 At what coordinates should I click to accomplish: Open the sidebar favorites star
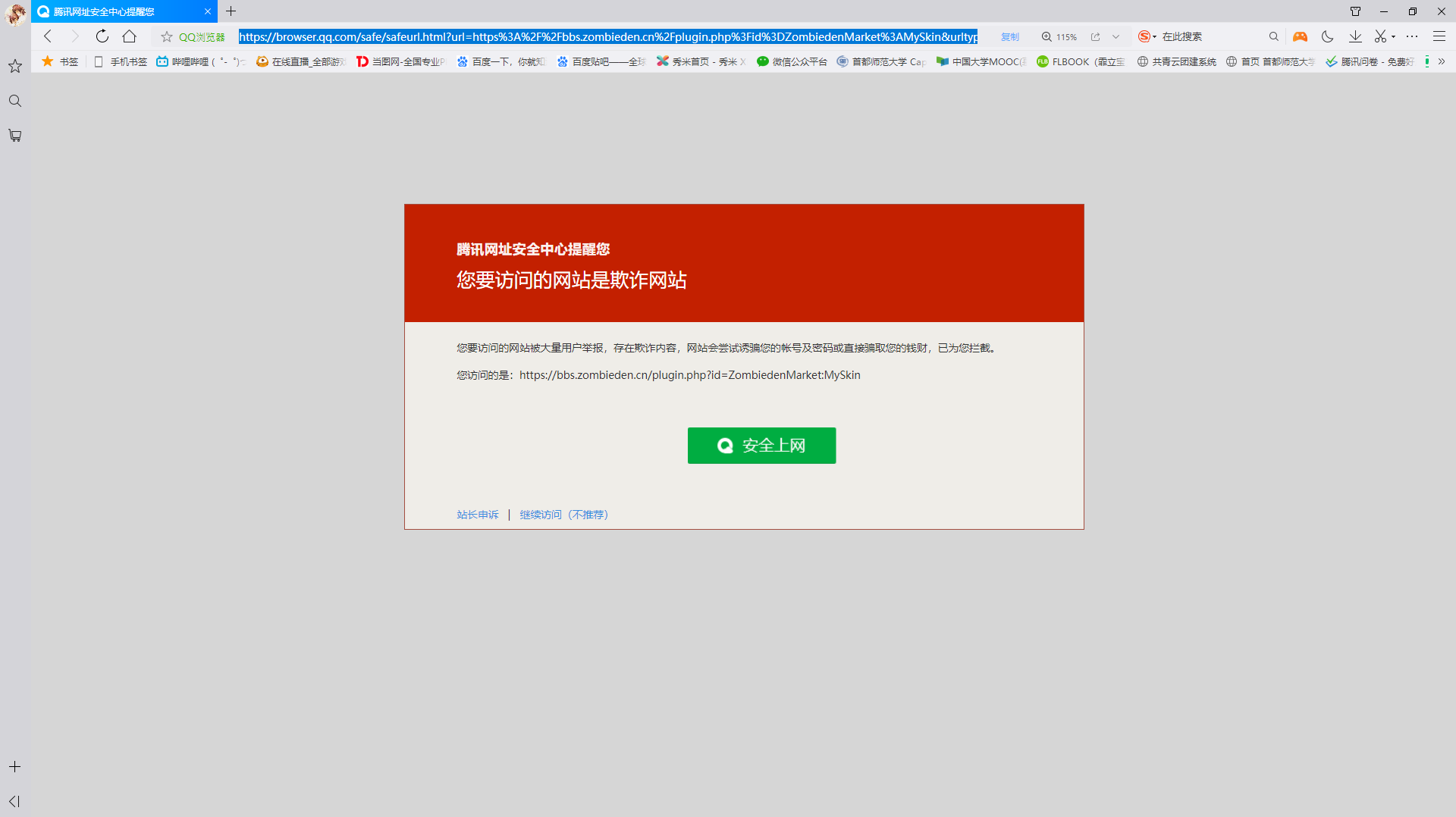coord(14,67)
